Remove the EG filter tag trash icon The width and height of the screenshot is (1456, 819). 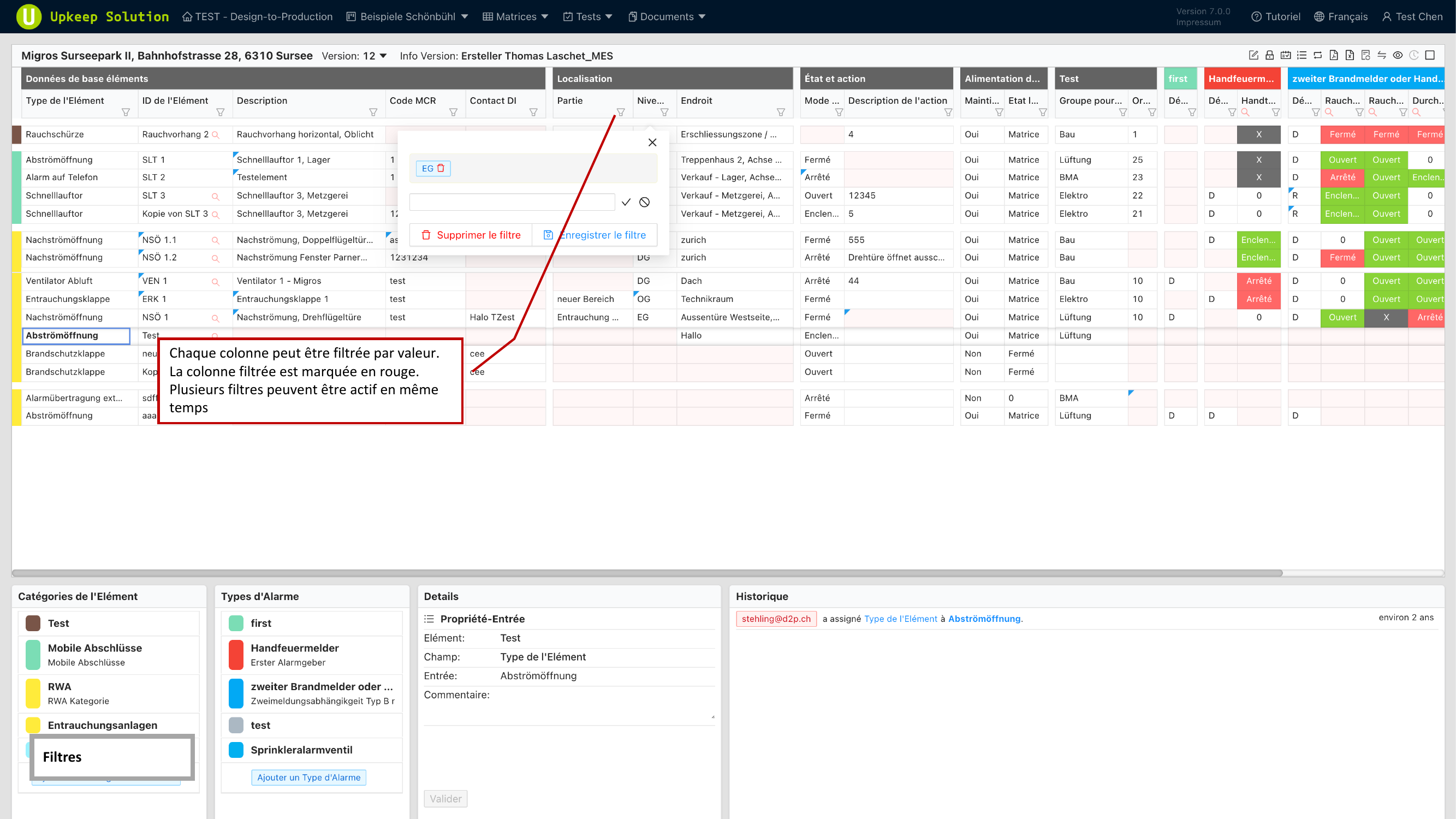[441, 168]
